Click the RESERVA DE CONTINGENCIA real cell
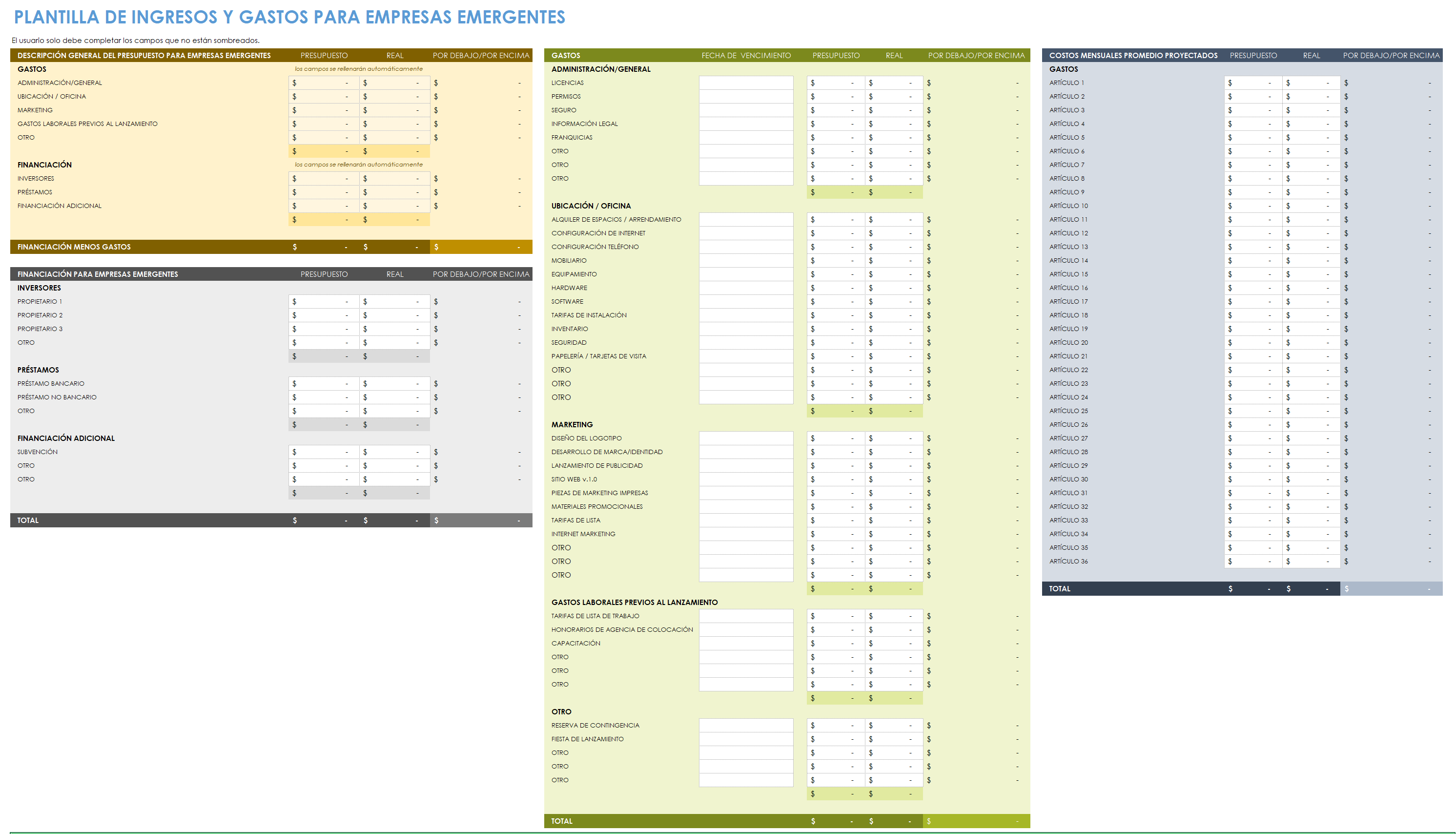 (894, 726)
